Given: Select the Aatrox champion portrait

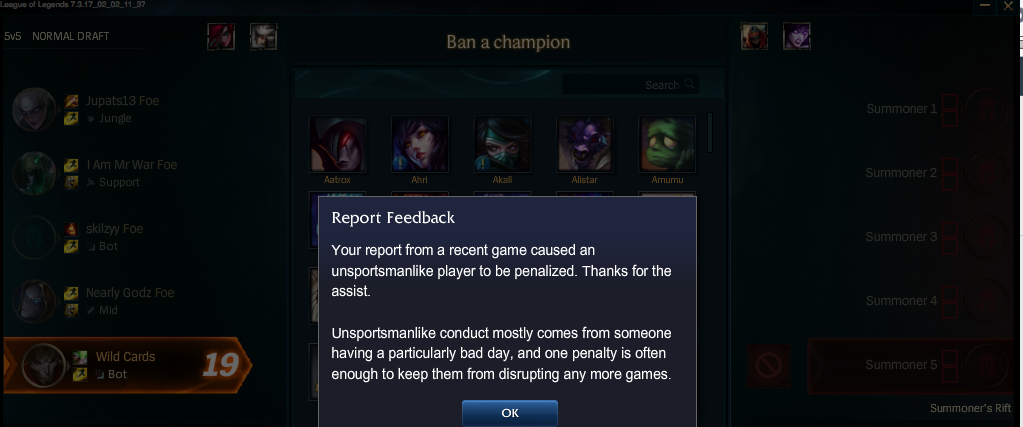Looking at the screenshot, I should [x=337, y=144].
